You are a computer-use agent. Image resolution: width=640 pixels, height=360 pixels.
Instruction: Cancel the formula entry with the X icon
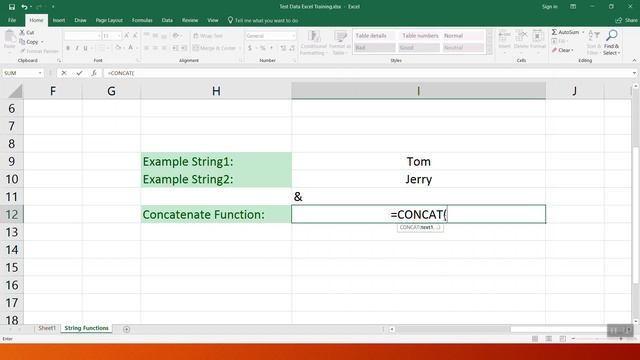pyautogui.click(x=64, y=73)
